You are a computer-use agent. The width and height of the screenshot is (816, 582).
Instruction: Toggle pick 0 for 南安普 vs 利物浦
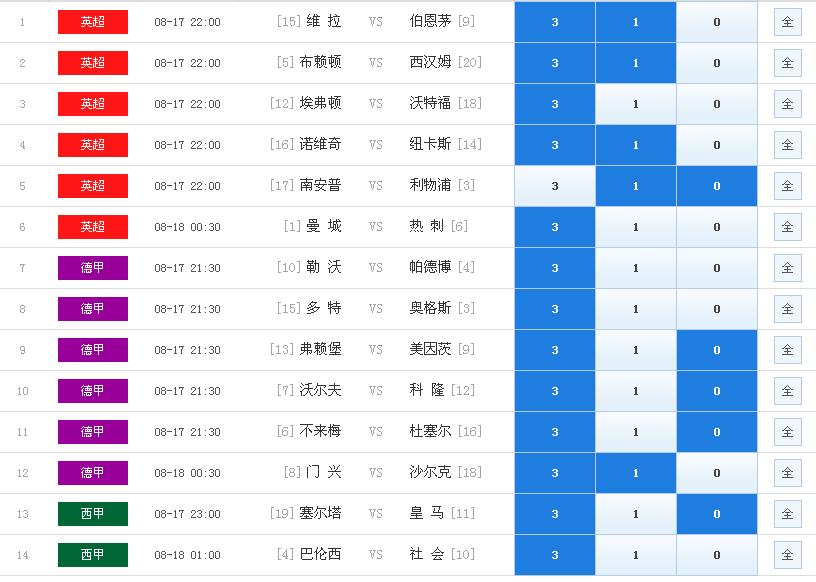717,186
